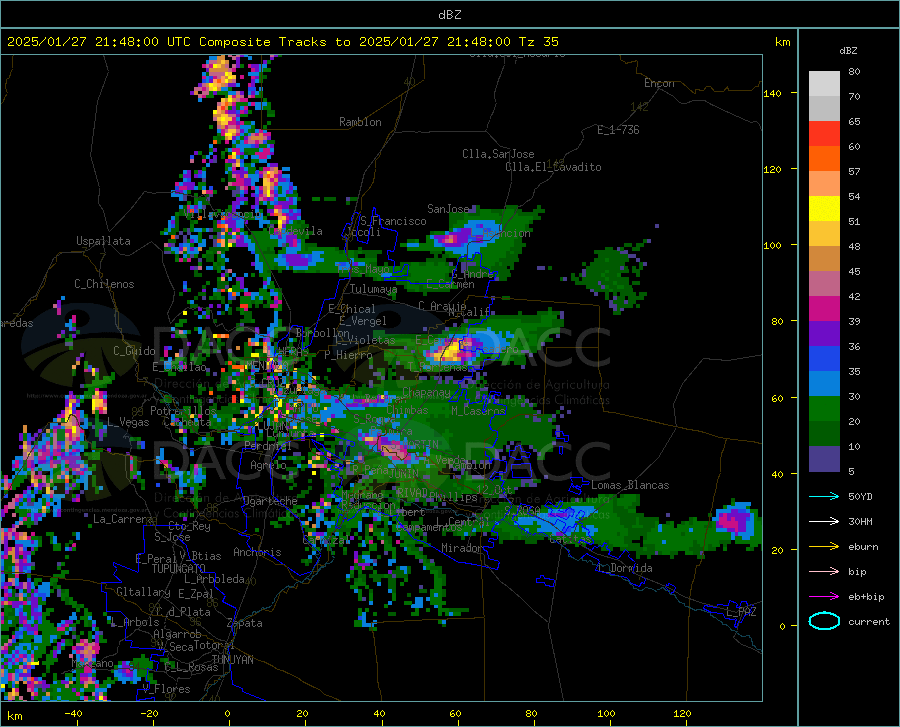The width and height of the screenshot is (900, 727).
Task: Click the 'eb+bip' legend label
Action: tap(866, 597)
